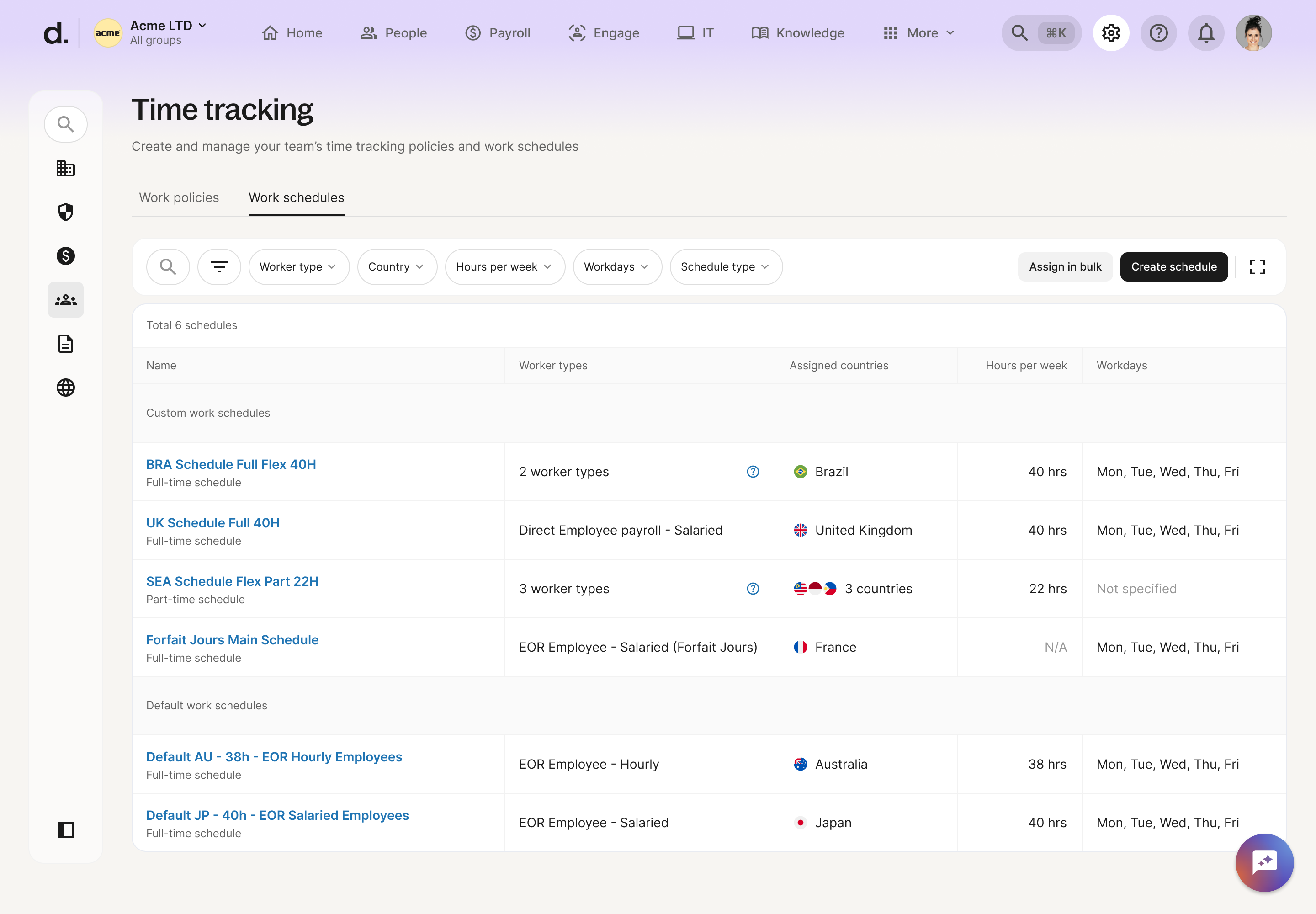Click the notifications bell icon
Image resolution: width=1316 pixels, height=914 pixels.
[x=1206, y=33]
